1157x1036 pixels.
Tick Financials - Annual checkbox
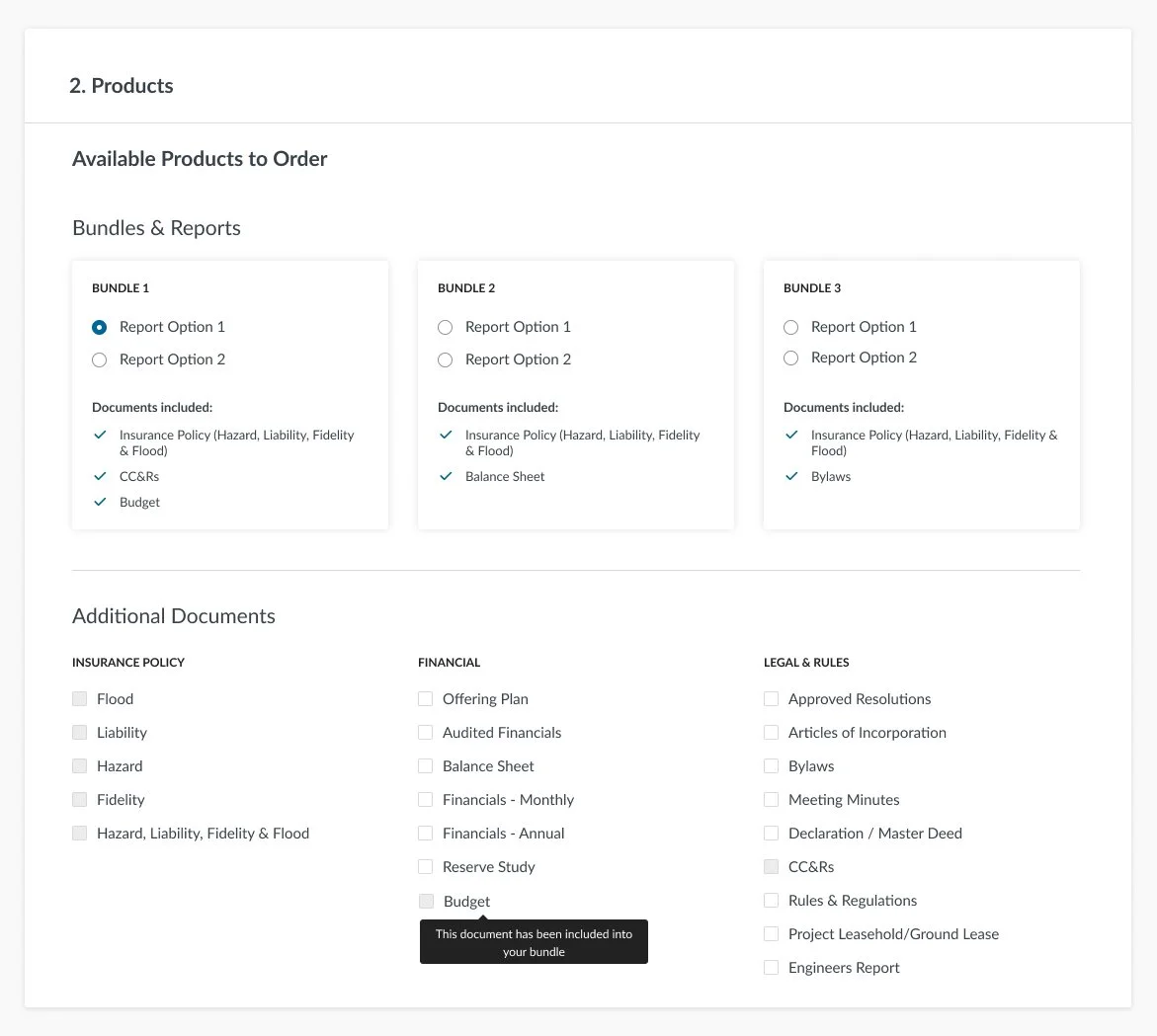coord(425,834)
